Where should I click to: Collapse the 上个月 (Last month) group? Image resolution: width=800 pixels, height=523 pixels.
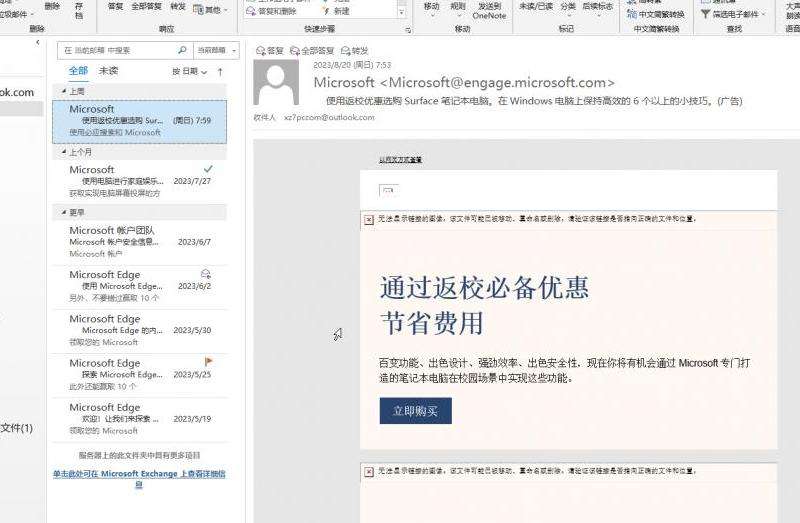point(64,152)
